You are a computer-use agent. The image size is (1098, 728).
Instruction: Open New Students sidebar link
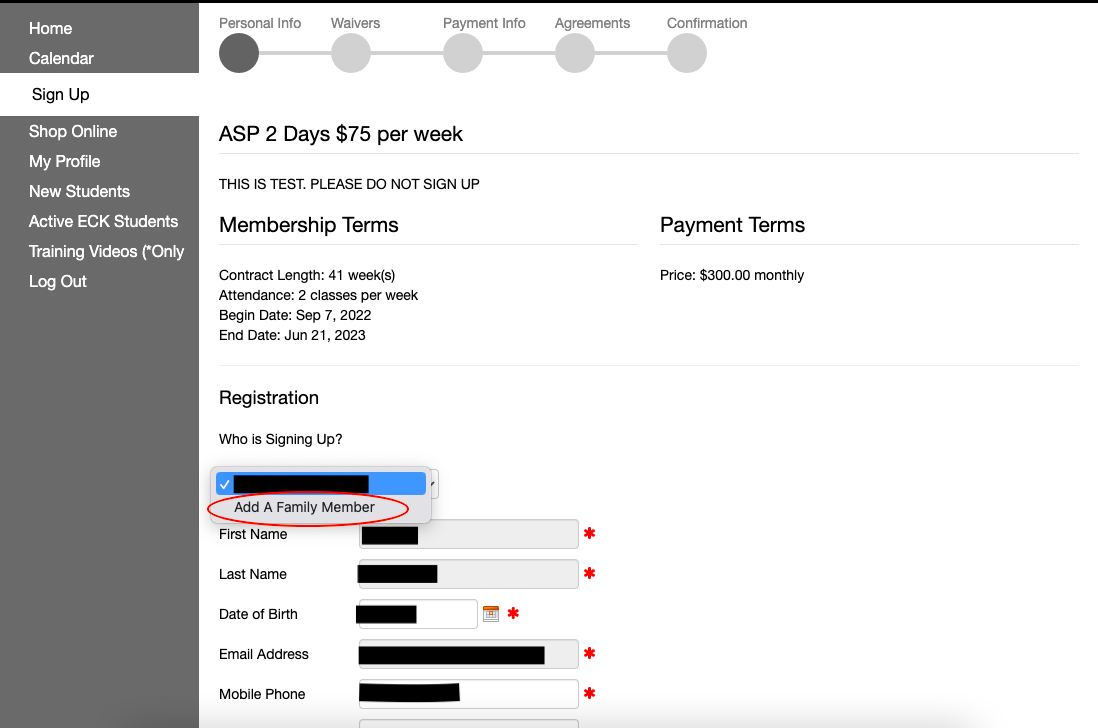(x=79, y=192)
